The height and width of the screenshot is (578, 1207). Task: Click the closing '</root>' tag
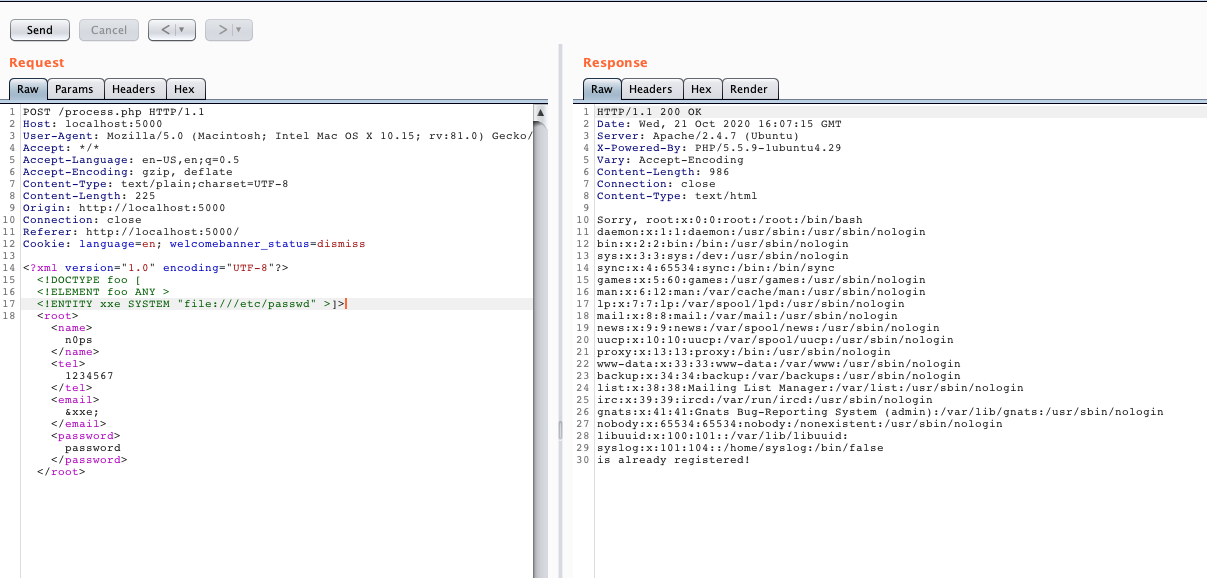click(61, 472)
